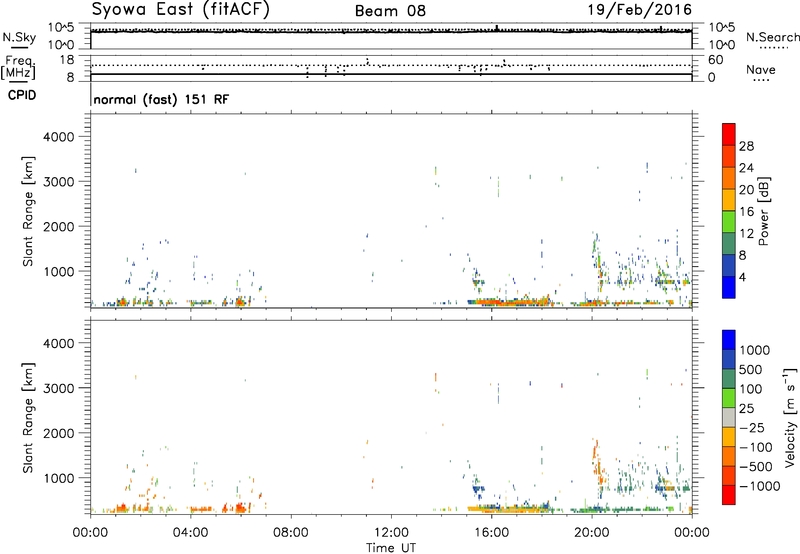The image size is (800, 554).
Task: Select the 'Beam 08' header label
Action: click(390, 11)
